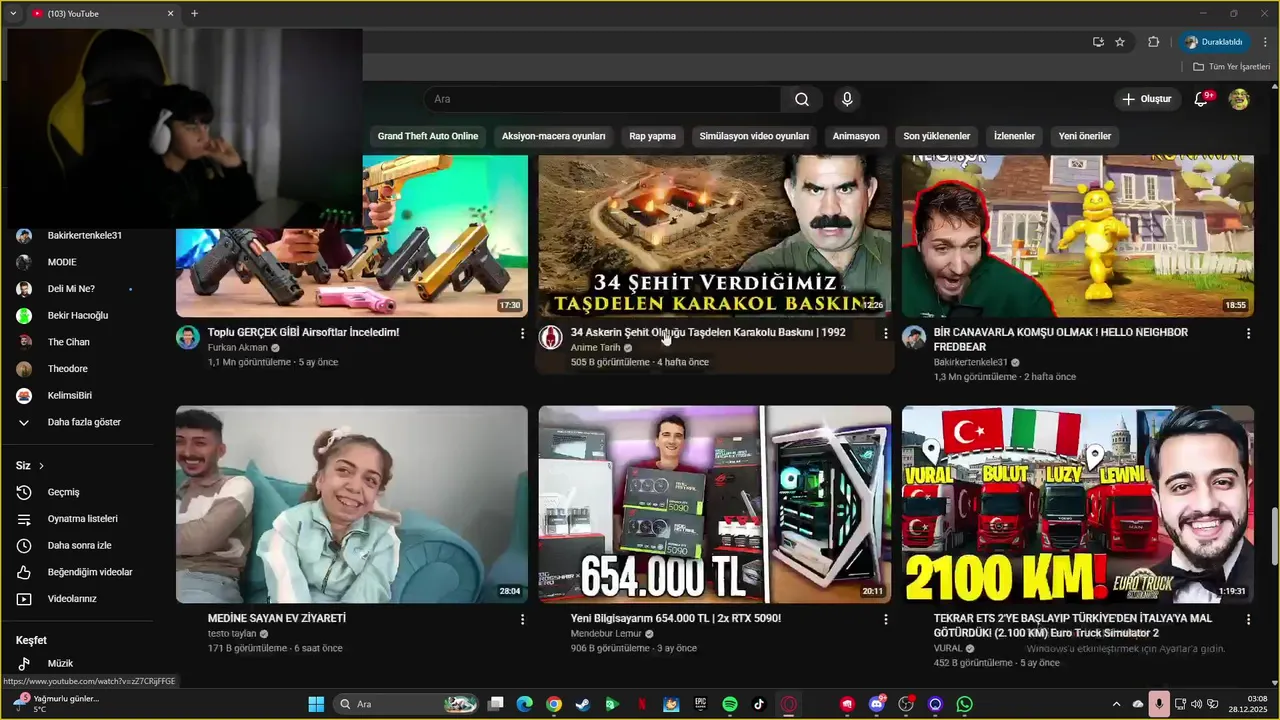This screenshot has width=1280, height=720.
Task: Click the YouTube search input field
Action: (x=603, y=99)
